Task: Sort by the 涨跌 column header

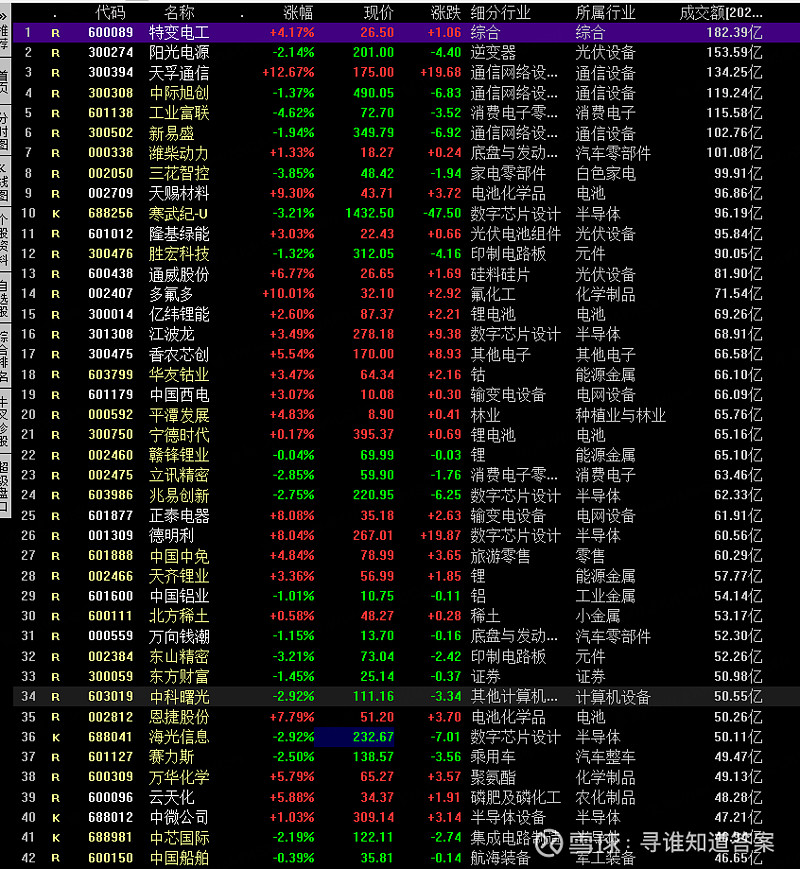Action: [x=446, y=12]
